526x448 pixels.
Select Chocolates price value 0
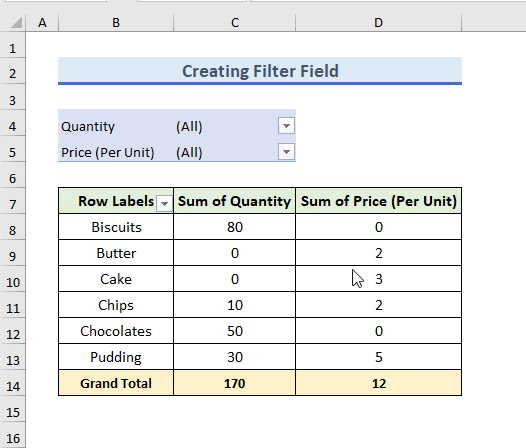click(x=378, y=331)
